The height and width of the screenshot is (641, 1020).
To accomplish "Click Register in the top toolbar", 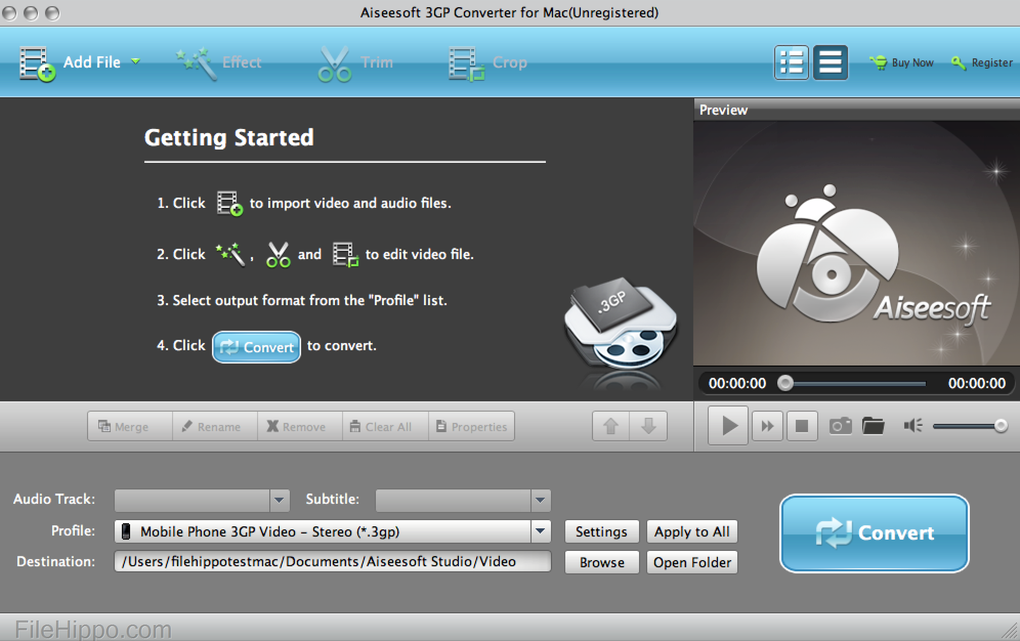I will coord(982,62).
